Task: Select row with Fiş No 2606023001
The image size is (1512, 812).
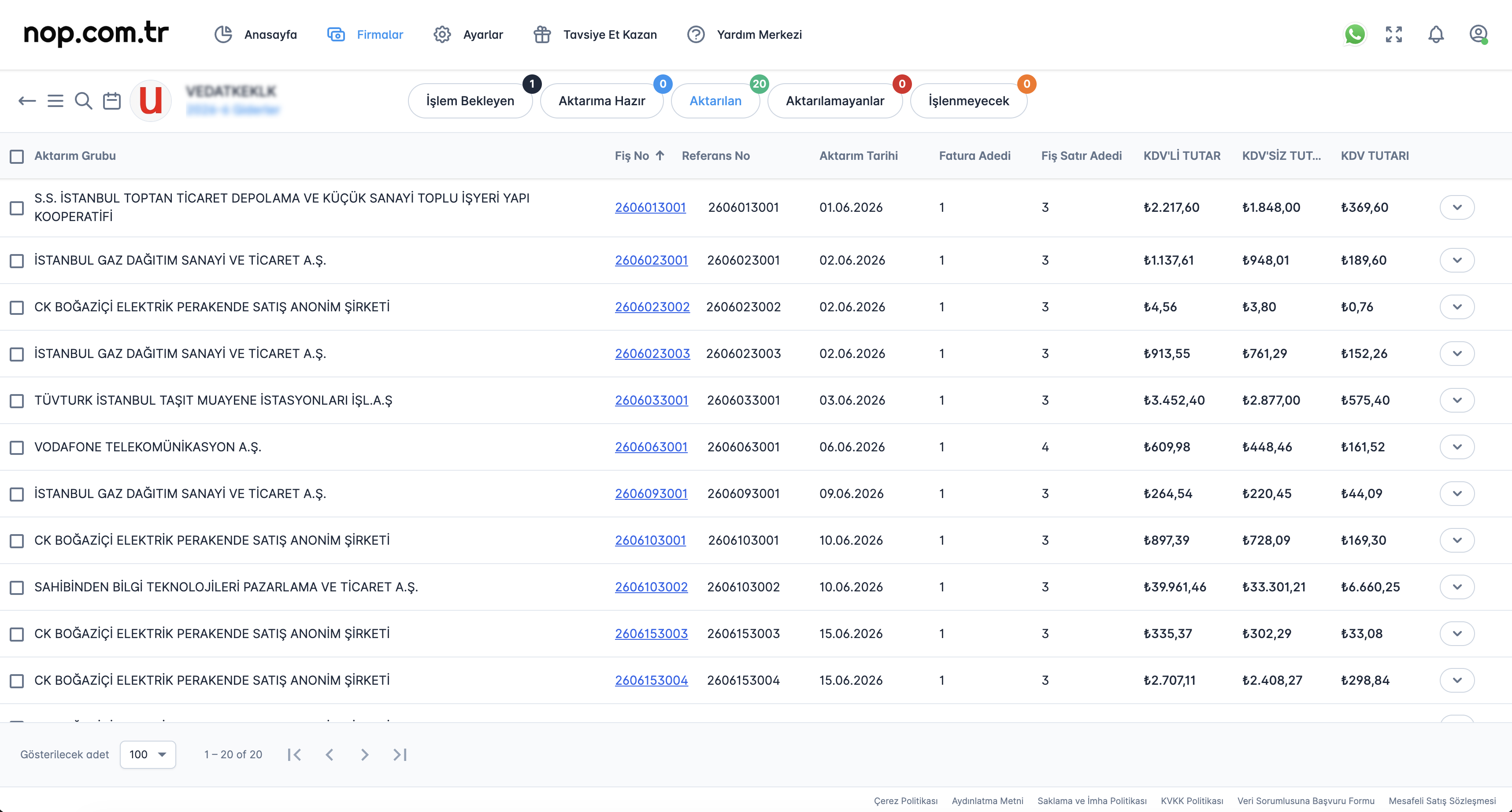Action: click(17, 261)
